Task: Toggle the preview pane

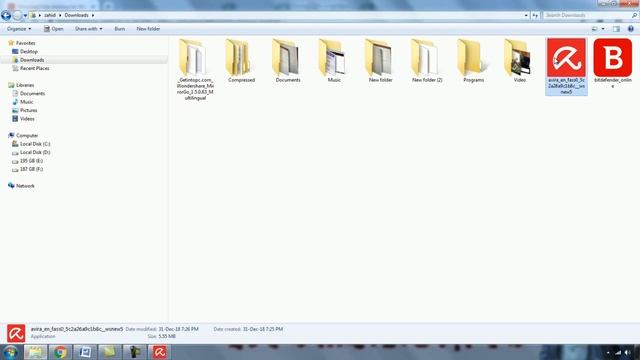Action: tap(616, 29)
